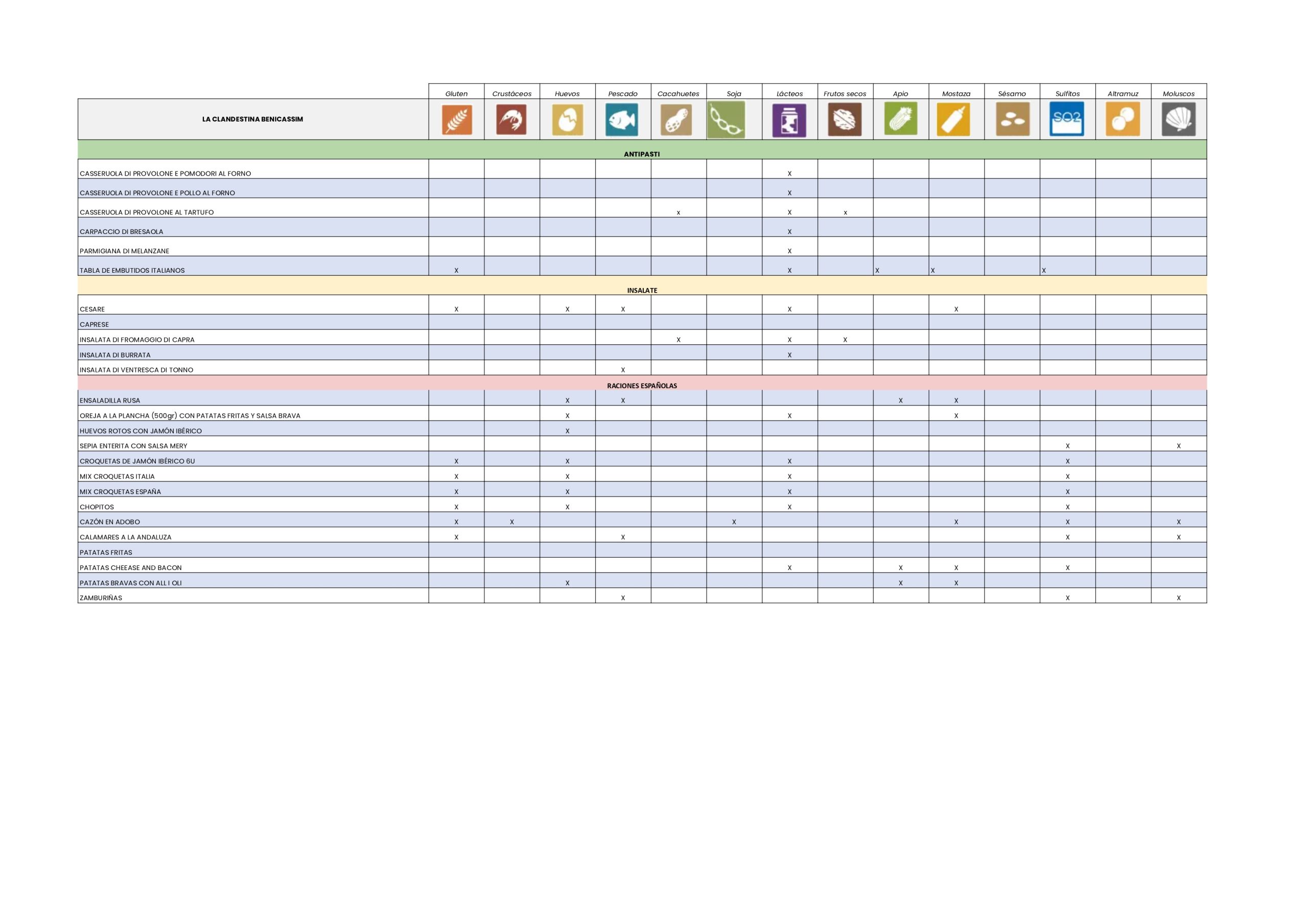Click the Apio celery icon

click(x=900, y=119)
